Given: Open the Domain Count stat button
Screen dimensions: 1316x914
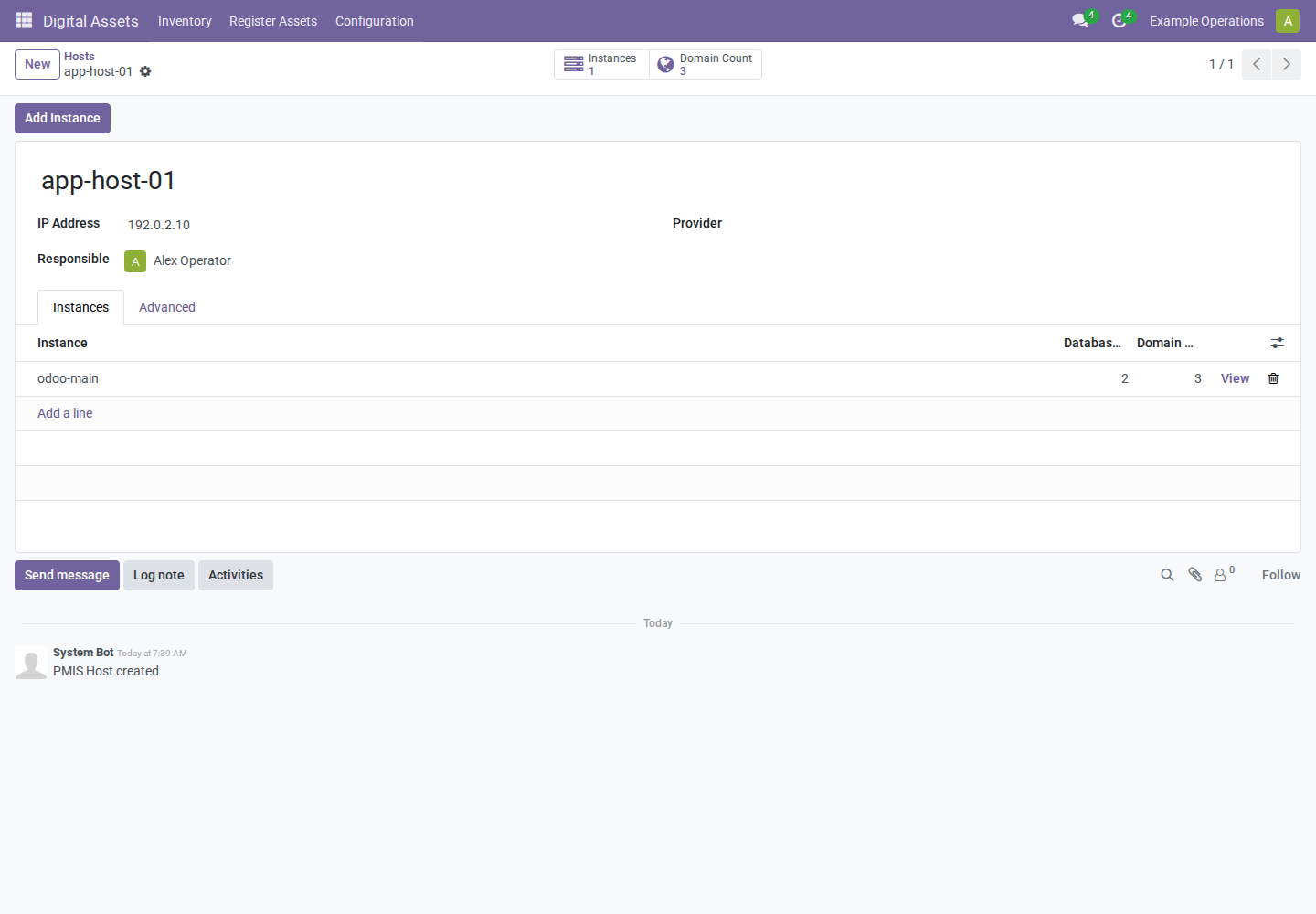Looking at the screenshot, I should (706, 64).
